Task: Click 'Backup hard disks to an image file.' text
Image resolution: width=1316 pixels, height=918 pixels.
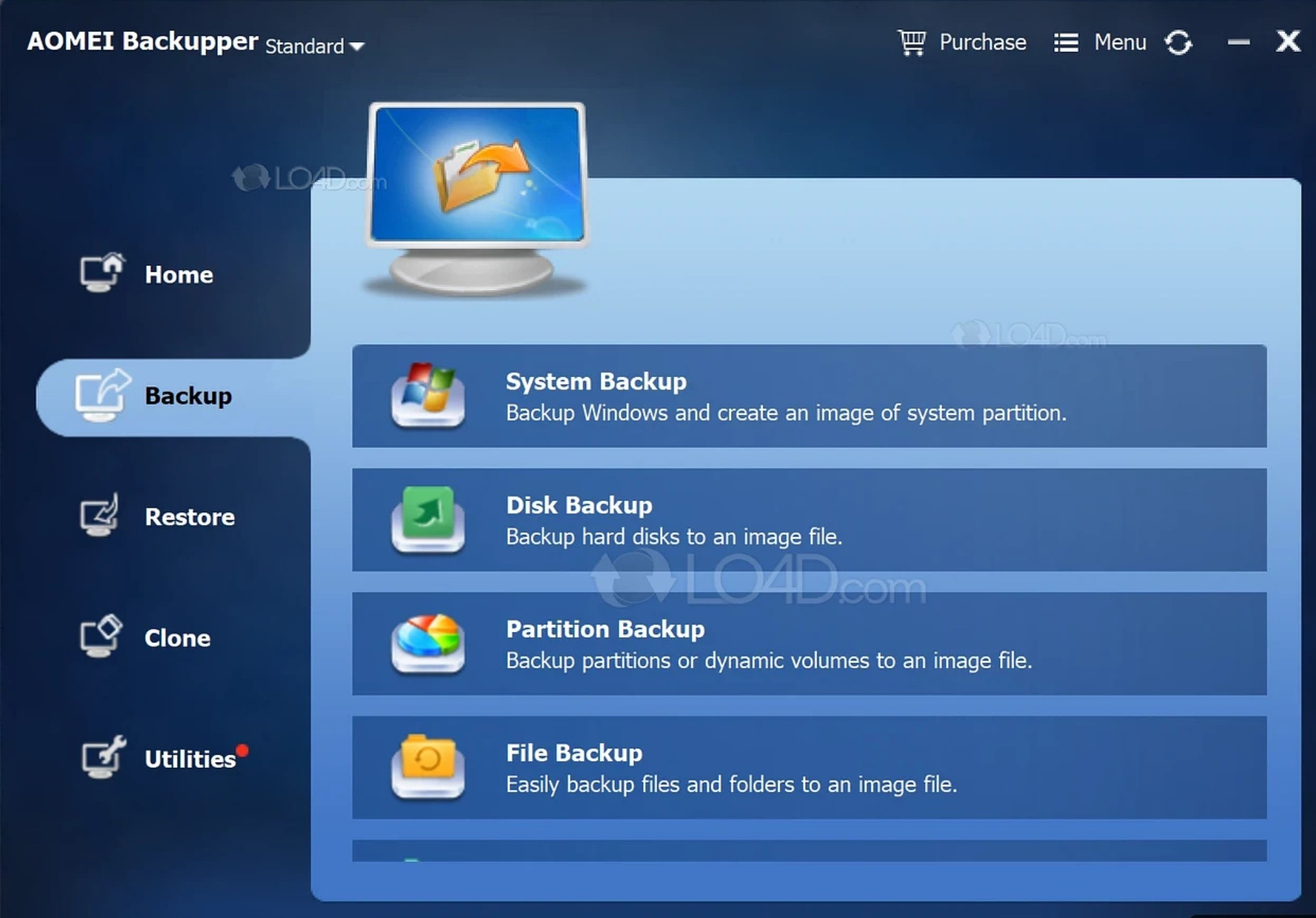Action: click(x=674, y=536)
